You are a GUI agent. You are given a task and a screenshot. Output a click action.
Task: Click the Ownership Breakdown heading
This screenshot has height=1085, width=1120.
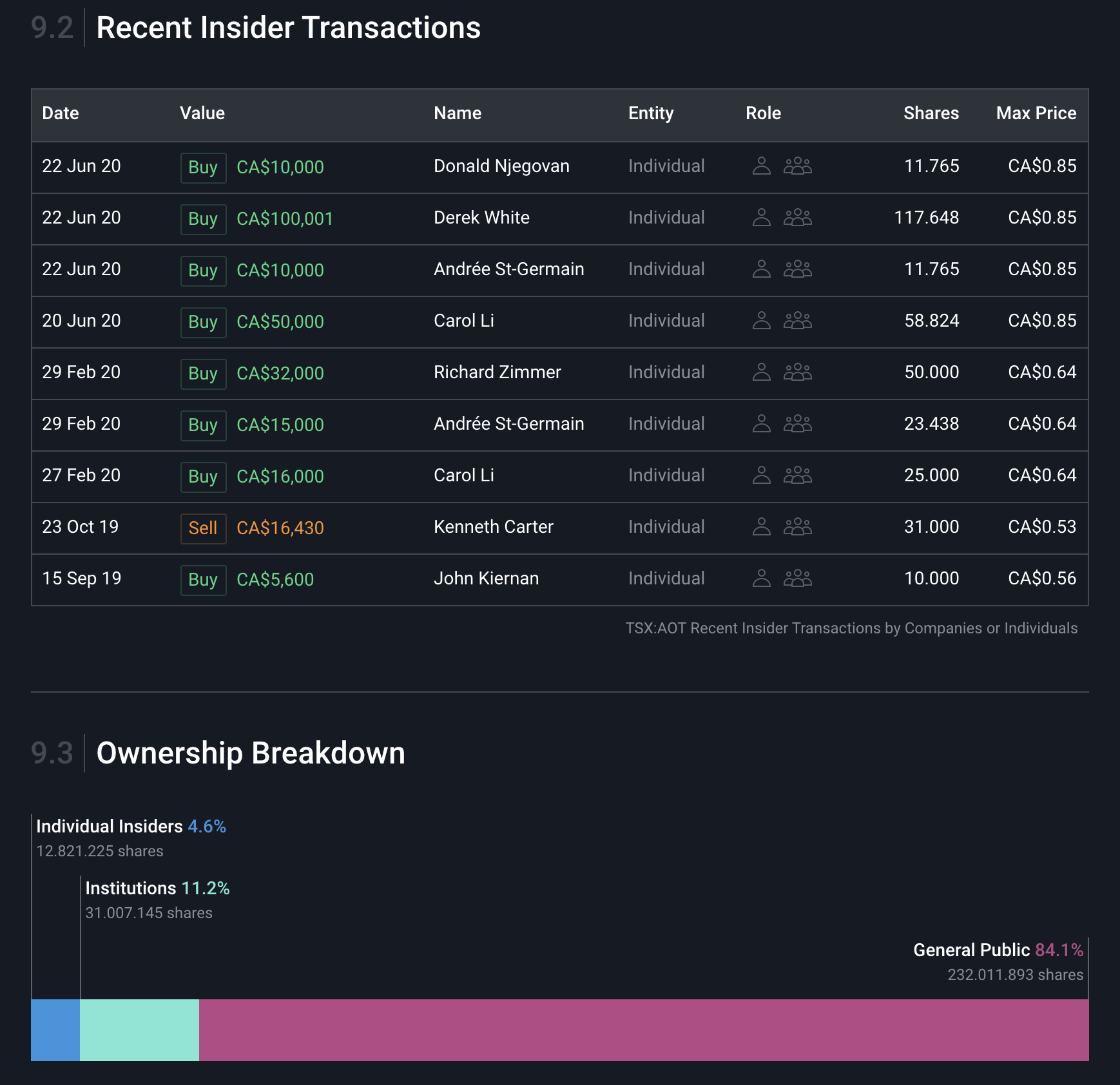[x=251, y=753]
